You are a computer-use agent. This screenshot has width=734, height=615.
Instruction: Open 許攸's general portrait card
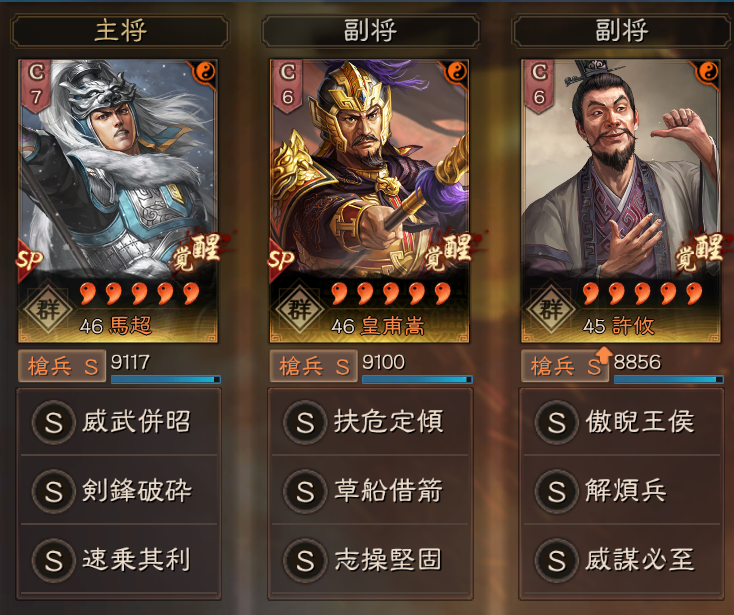[621, 201]
